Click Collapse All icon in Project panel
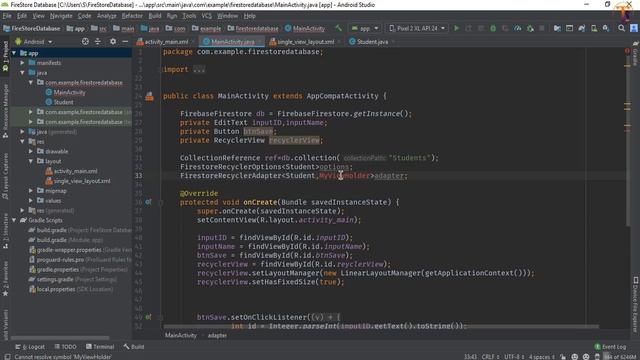Image resolution: width=640 pixels, height=360 pixels. 98,42
